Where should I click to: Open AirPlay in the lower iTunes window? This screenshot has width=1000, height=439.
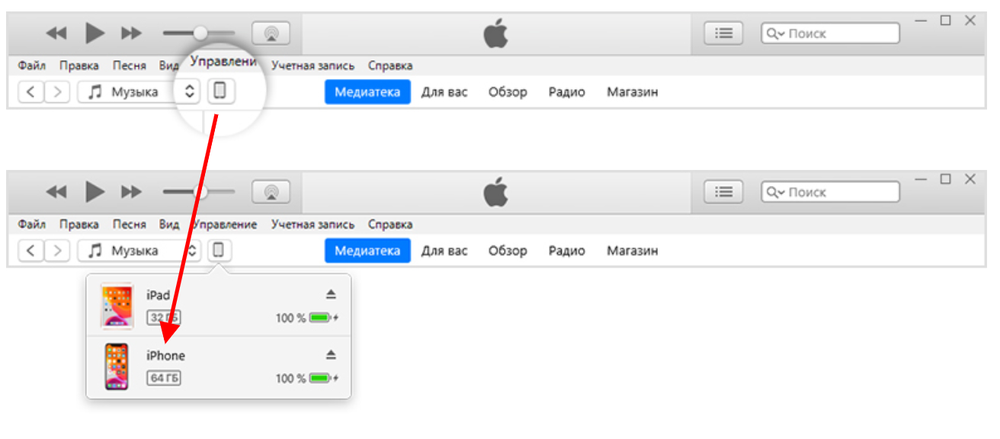(271, 192)
